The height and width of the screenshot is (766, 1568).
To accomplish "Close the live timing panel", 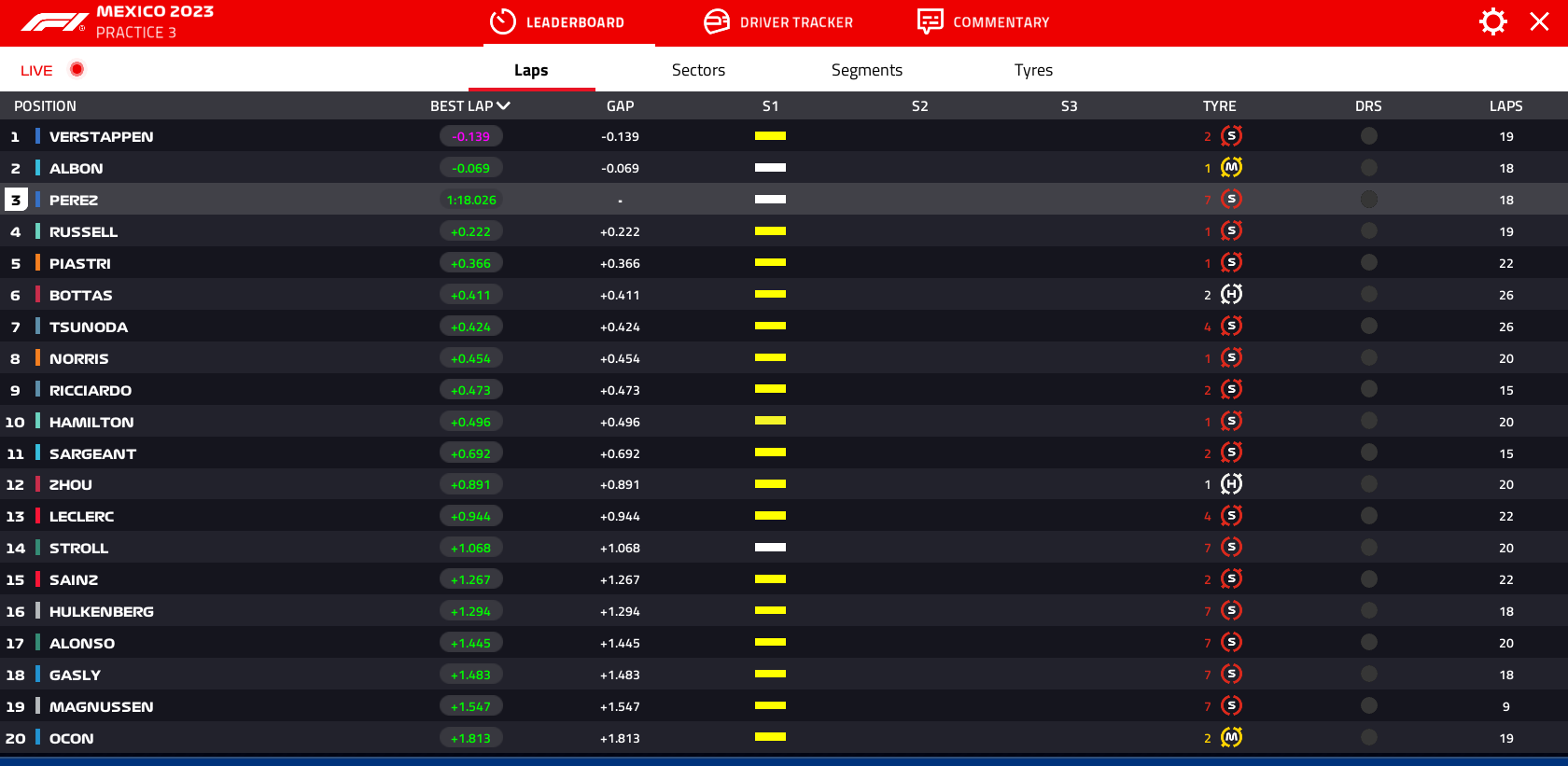I will point(1540,21).
